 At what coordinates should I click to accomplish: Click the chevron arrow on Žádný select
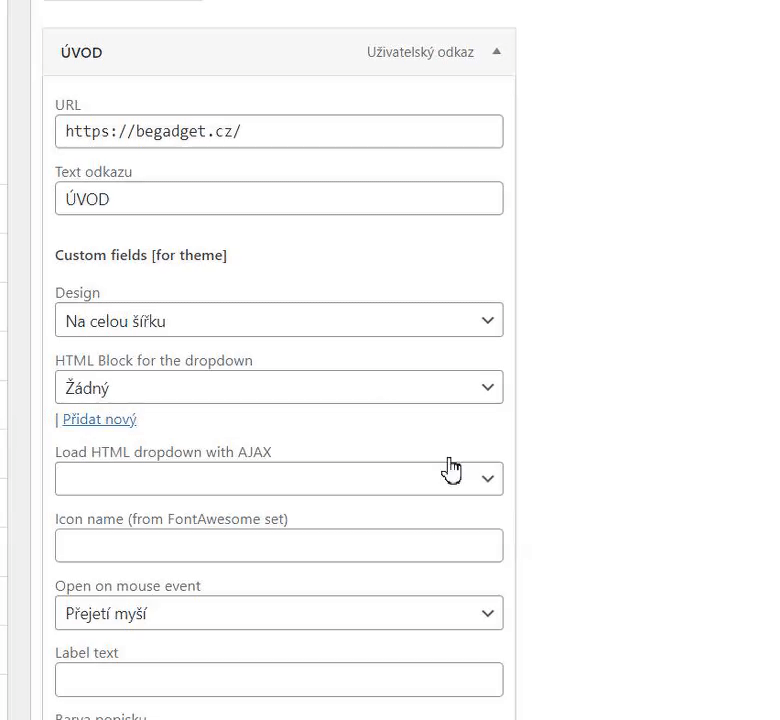tap(487, 388)
